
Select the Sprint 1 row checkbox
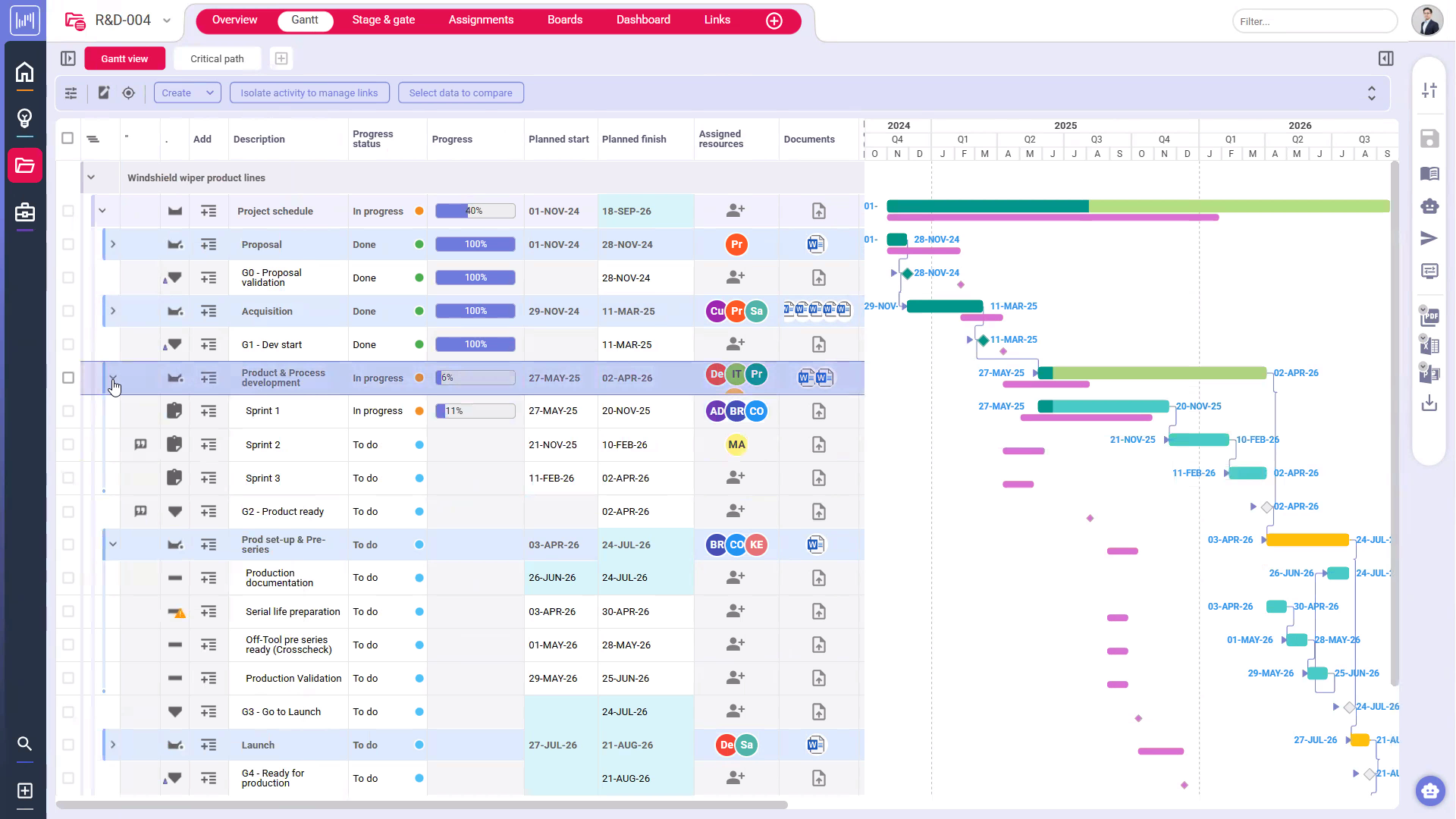click(67, 411)
